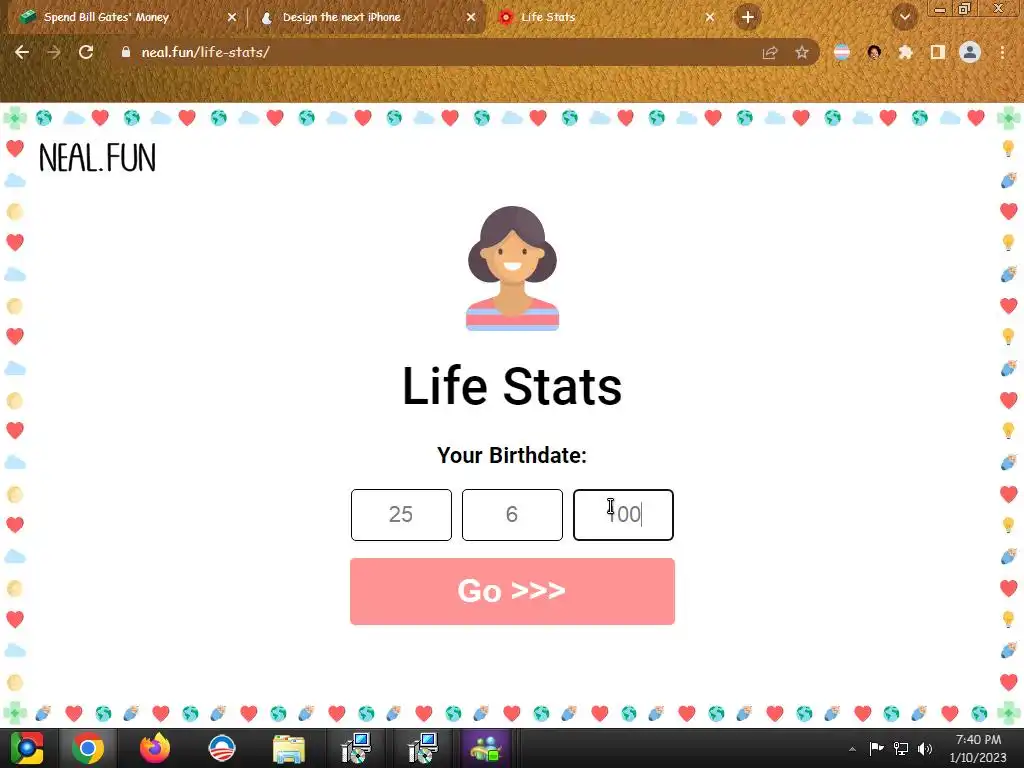Click the day birthdate field showing 25
The width and height of the screenshot is (1024, 768).
401,515
